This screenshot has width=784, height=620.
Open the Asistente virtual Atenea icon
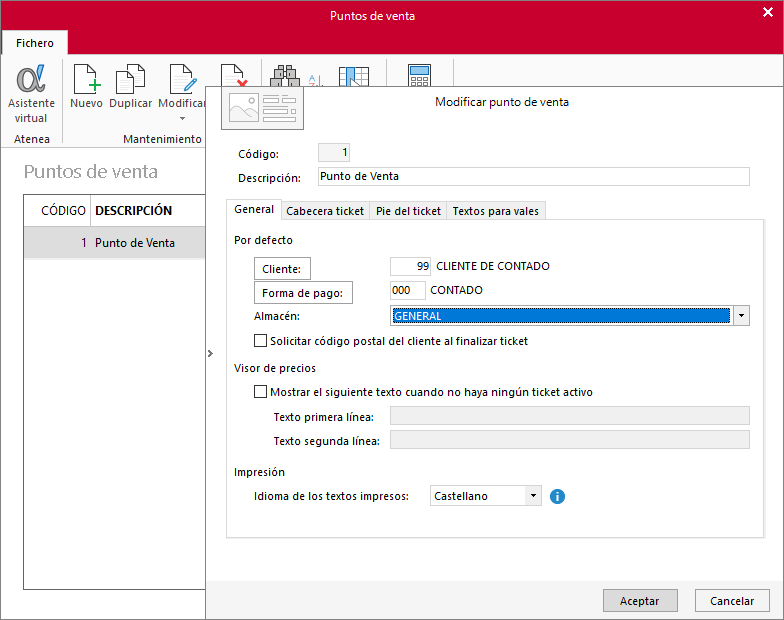[x=31, y=79]
